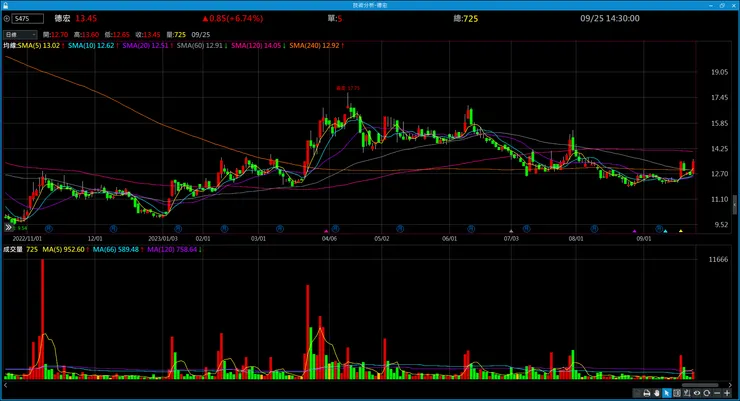Select the arrow pointer tool
Image resolution: width=740 pixels, height=401 pixels.
click(667, 393)
